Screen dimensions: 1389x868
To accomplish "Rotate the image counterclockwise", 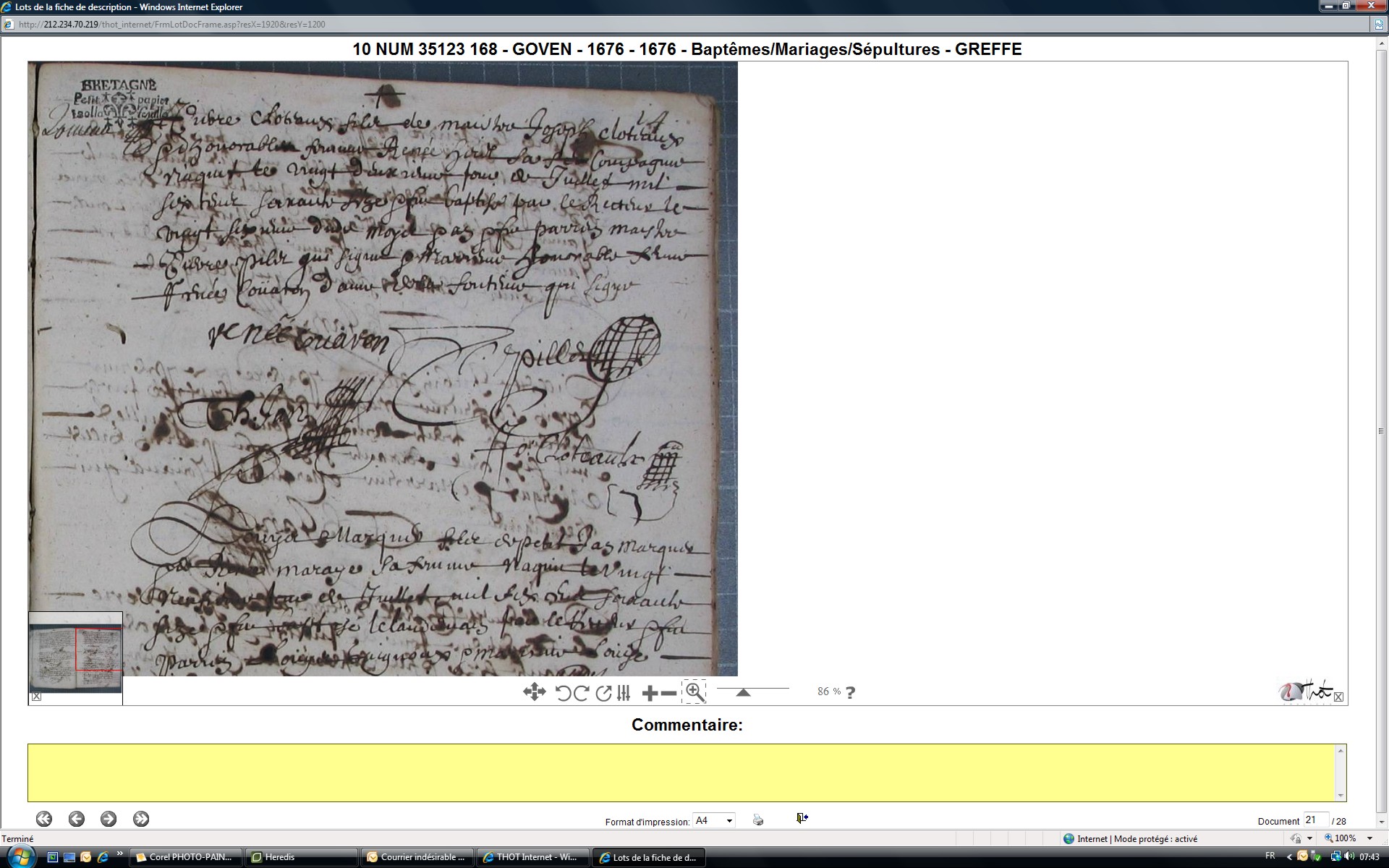I will click(x=563, y=693).
